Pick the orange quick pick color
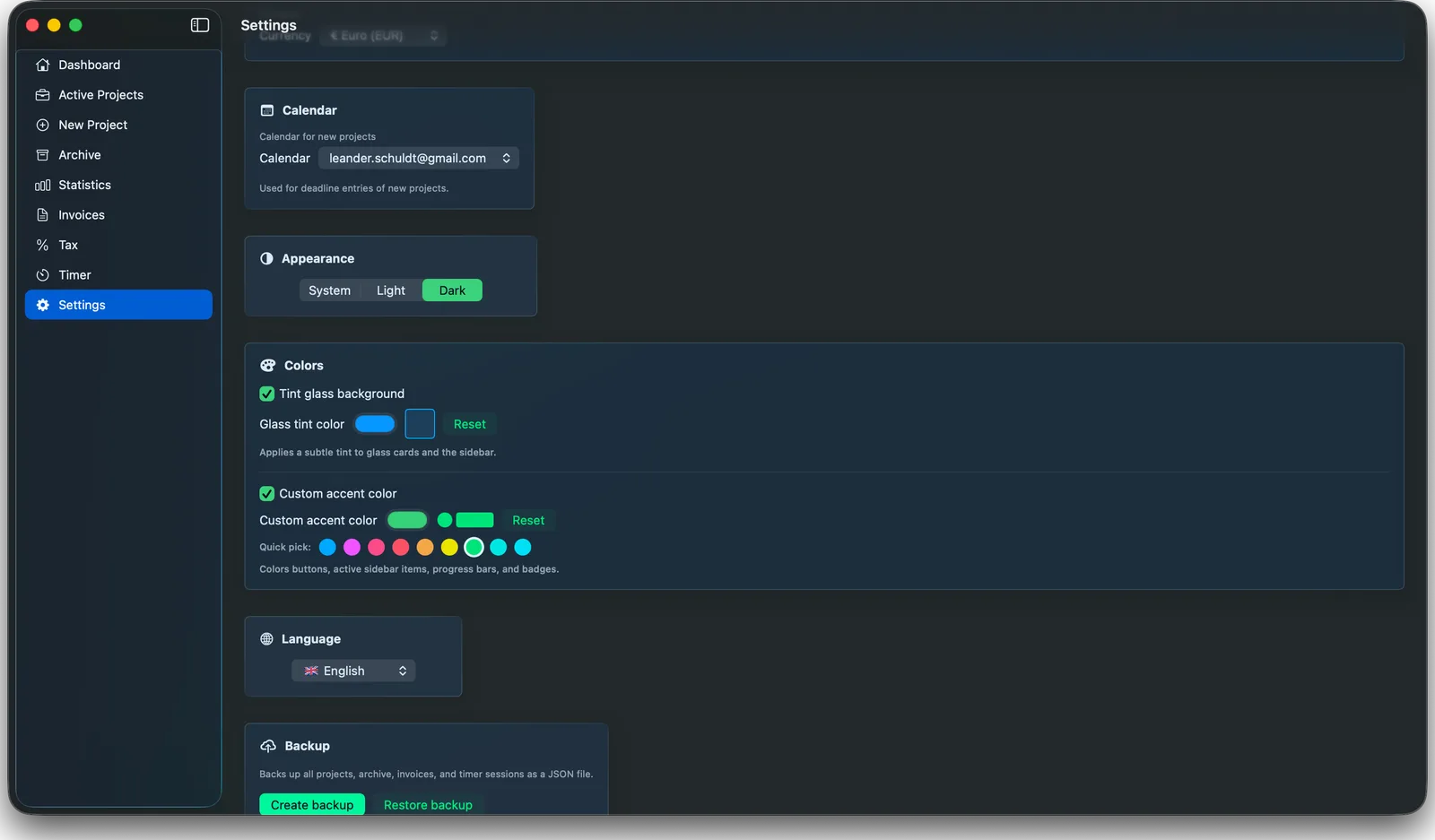The height and width of the screenshot is (840, 1435). coord(425,547)
